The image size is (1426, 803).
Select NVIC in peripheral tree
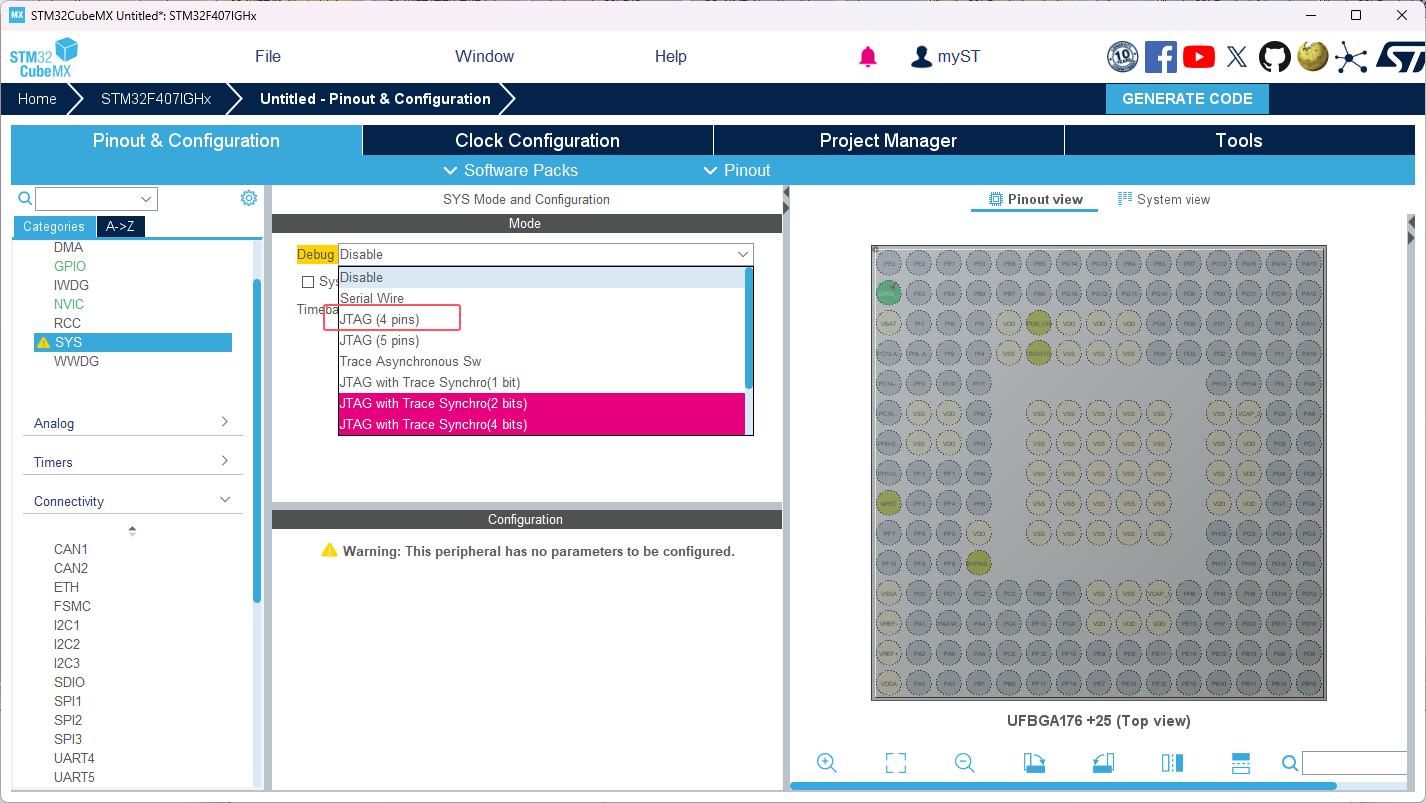(69, 304)
